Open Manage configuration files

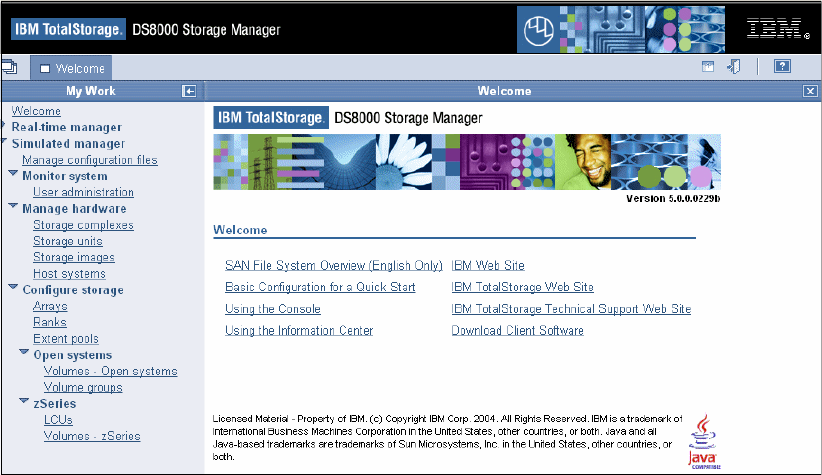point(90,160)
